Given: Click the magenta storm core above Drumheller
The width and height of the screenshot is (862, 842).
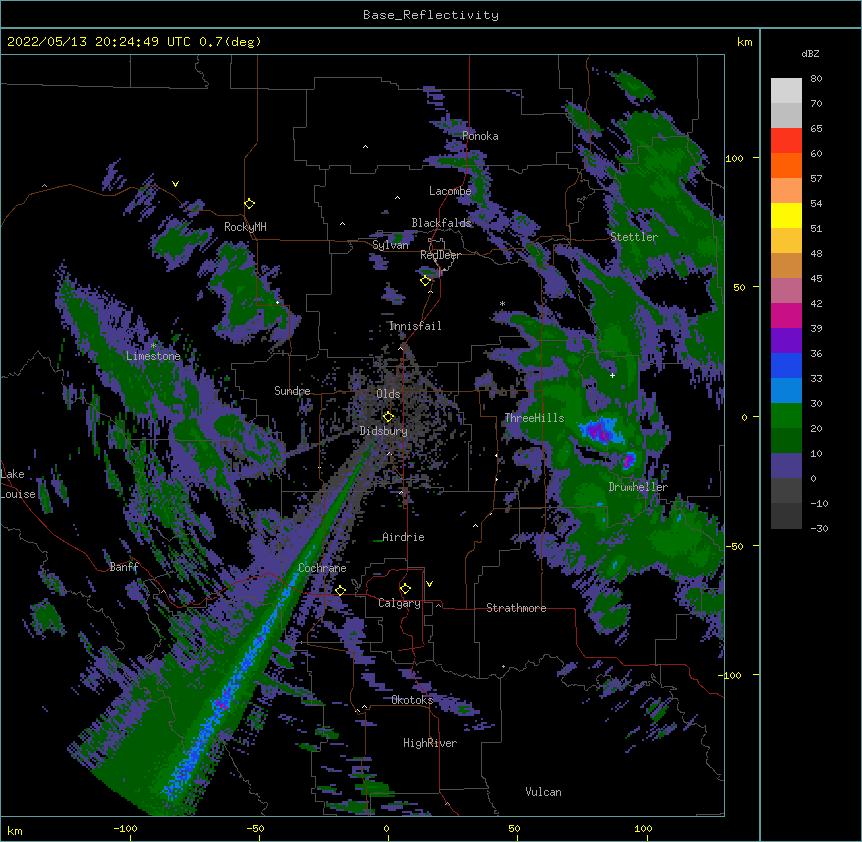Looking at the screenshot, I should coord(628,460).
